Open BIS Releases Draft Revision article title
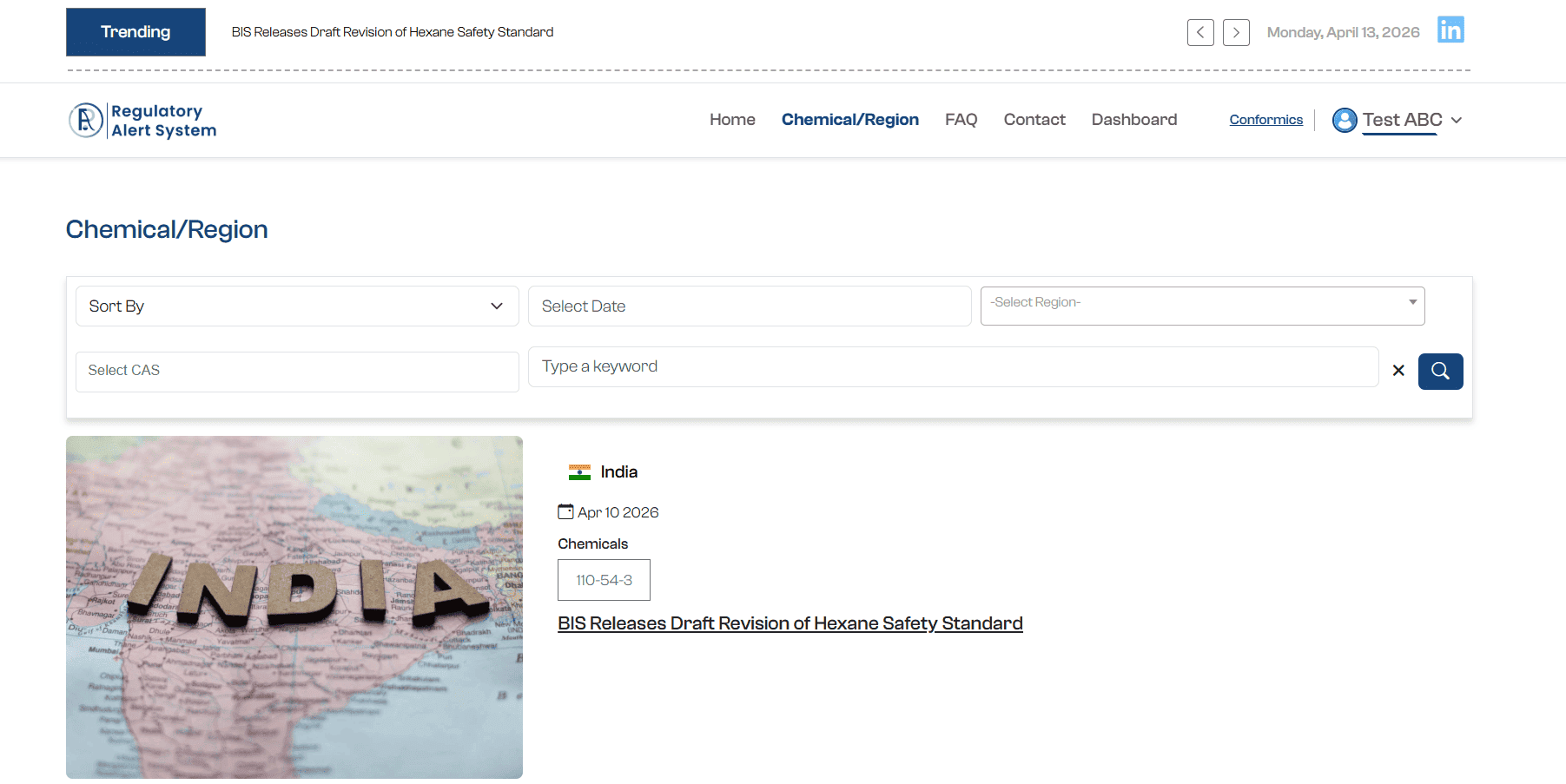This screenshot has height=784, width=1566. [790, 623]
